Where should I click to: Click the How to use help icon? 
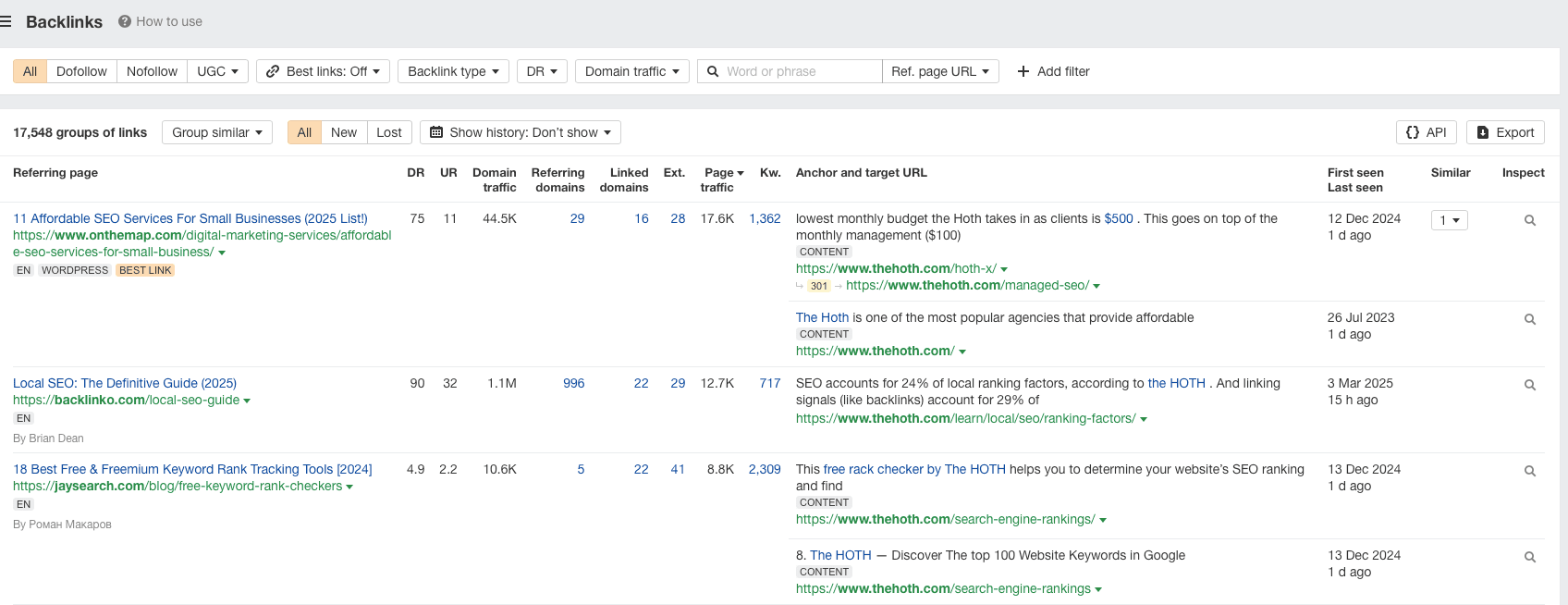click(x=125, y=21)
